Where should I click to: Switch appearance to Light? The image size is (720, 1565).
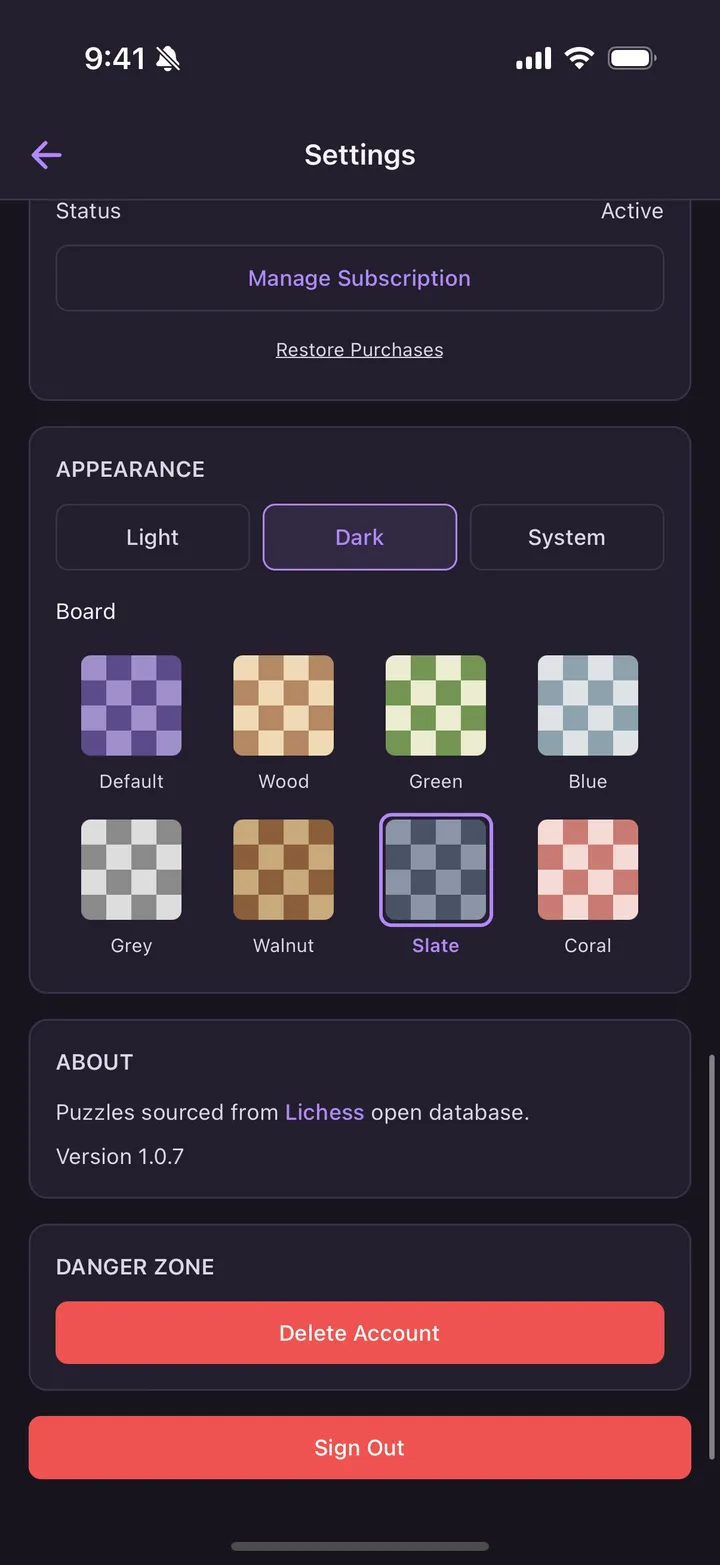(153, 537)
